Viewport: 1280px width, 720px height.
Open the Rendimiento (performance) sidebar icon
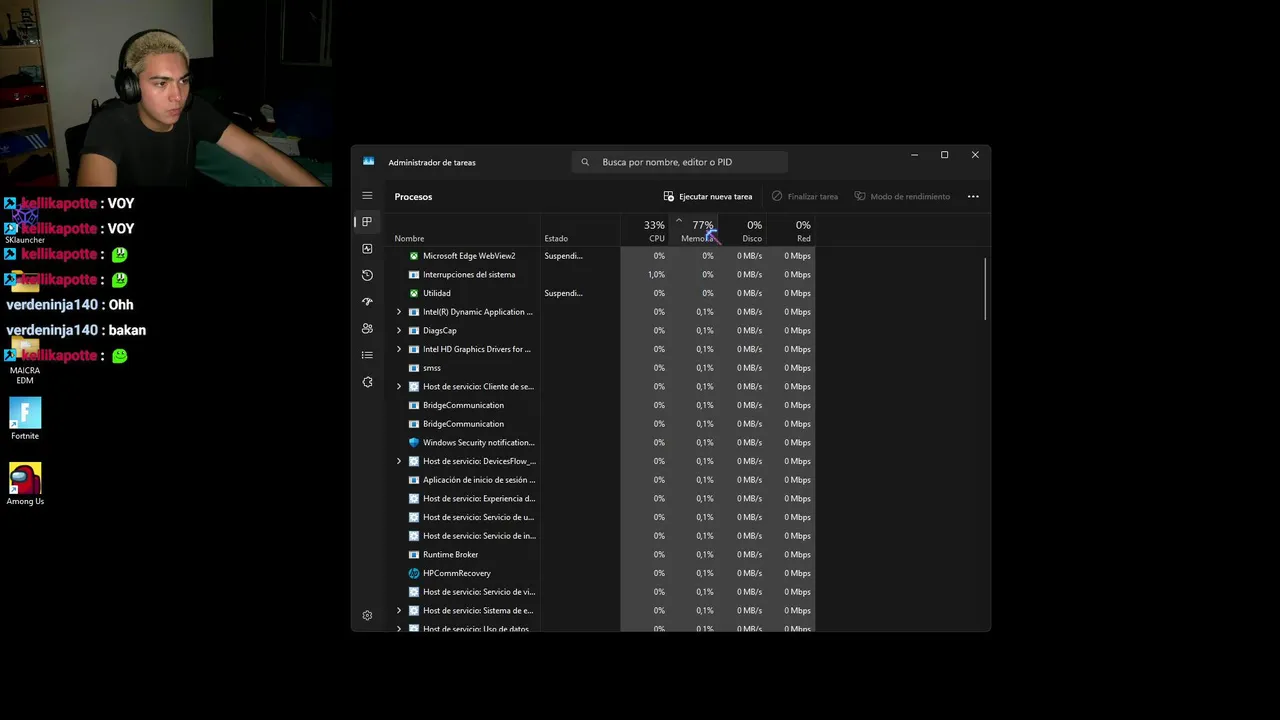point(367,248)
